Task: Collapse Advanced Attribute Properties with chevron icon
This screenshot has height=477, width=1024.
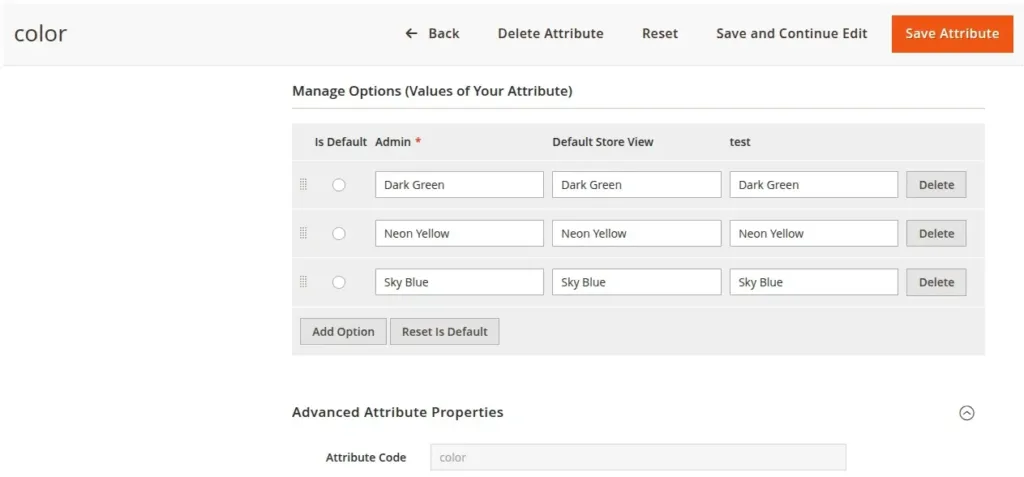Action: coord(967,413)
